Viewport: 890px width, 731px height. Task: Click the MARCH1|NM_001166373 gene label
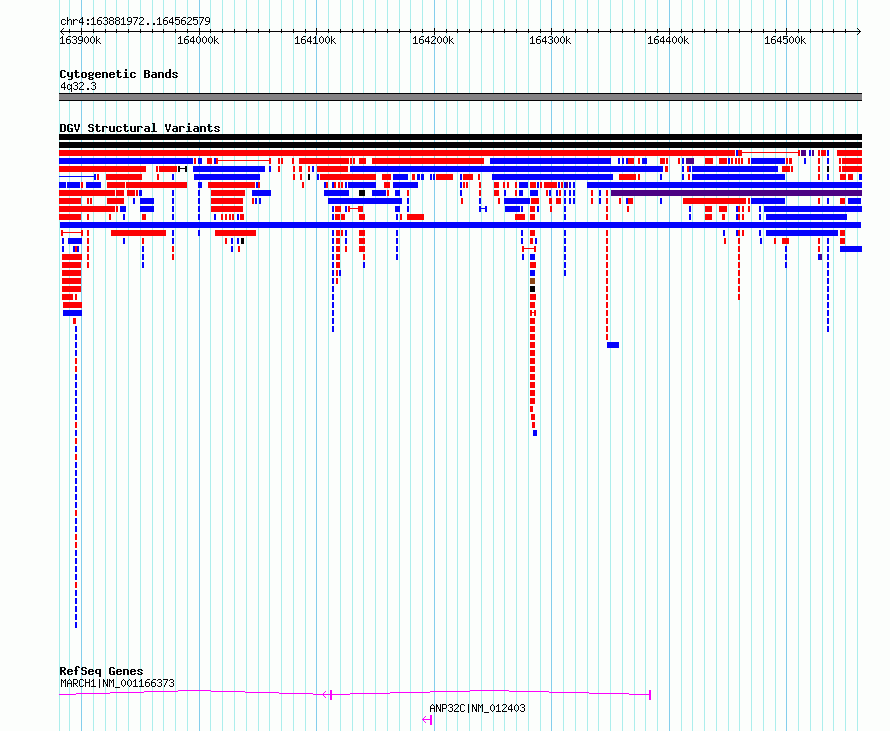[117, 683]
